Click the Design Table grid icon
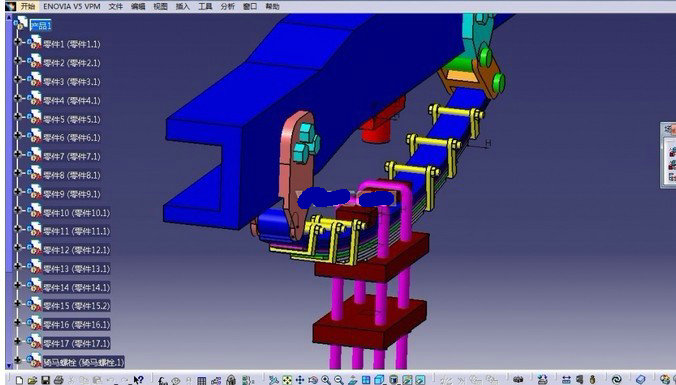 click(x=201, y=381)
